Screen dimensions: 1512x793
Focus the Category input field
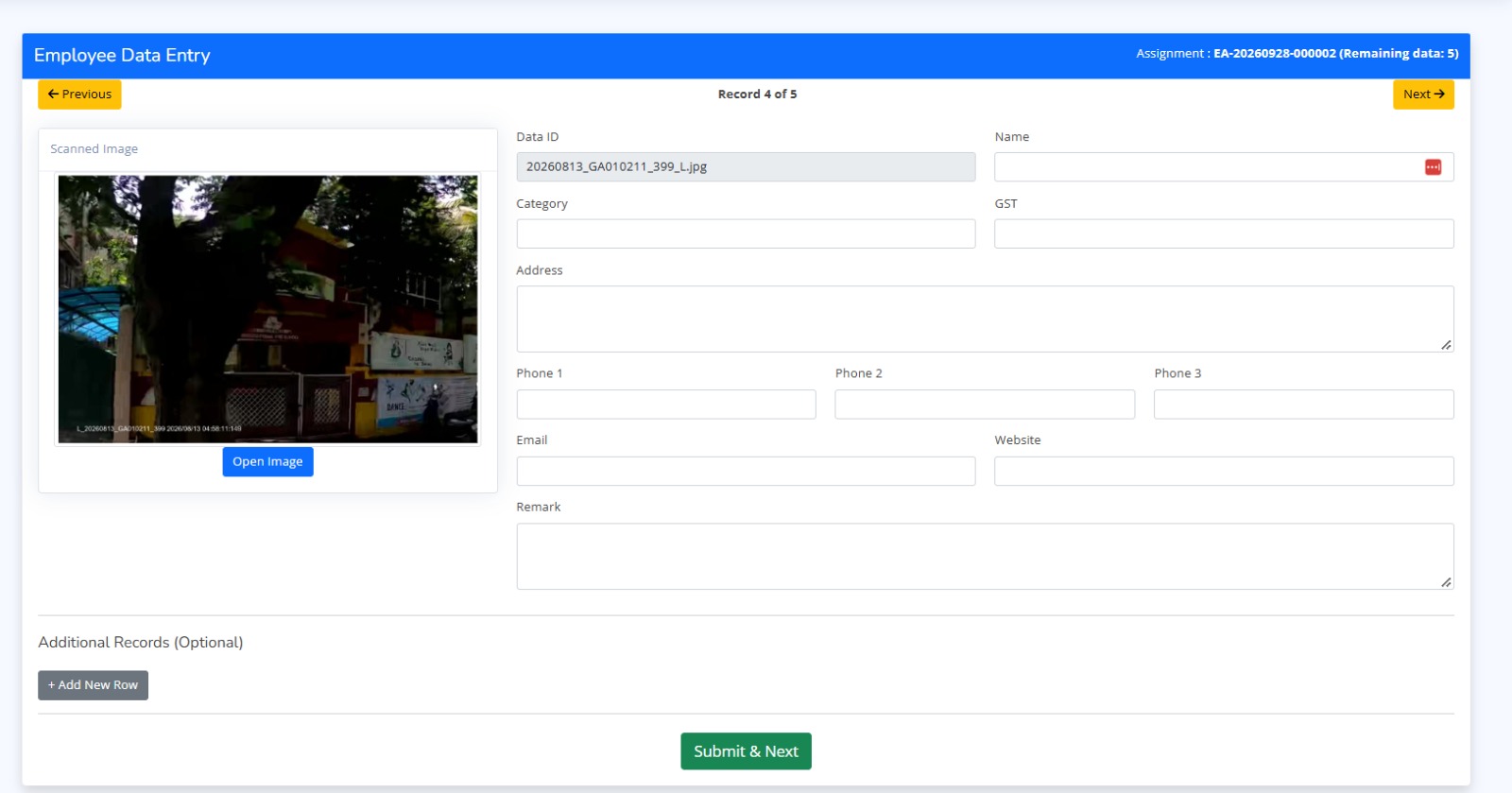746,233
